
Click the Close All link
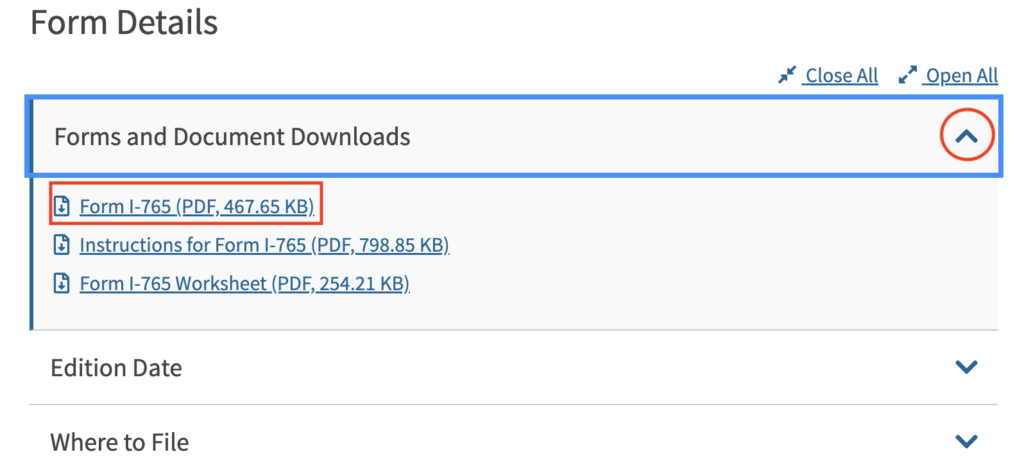pos(841,76)
